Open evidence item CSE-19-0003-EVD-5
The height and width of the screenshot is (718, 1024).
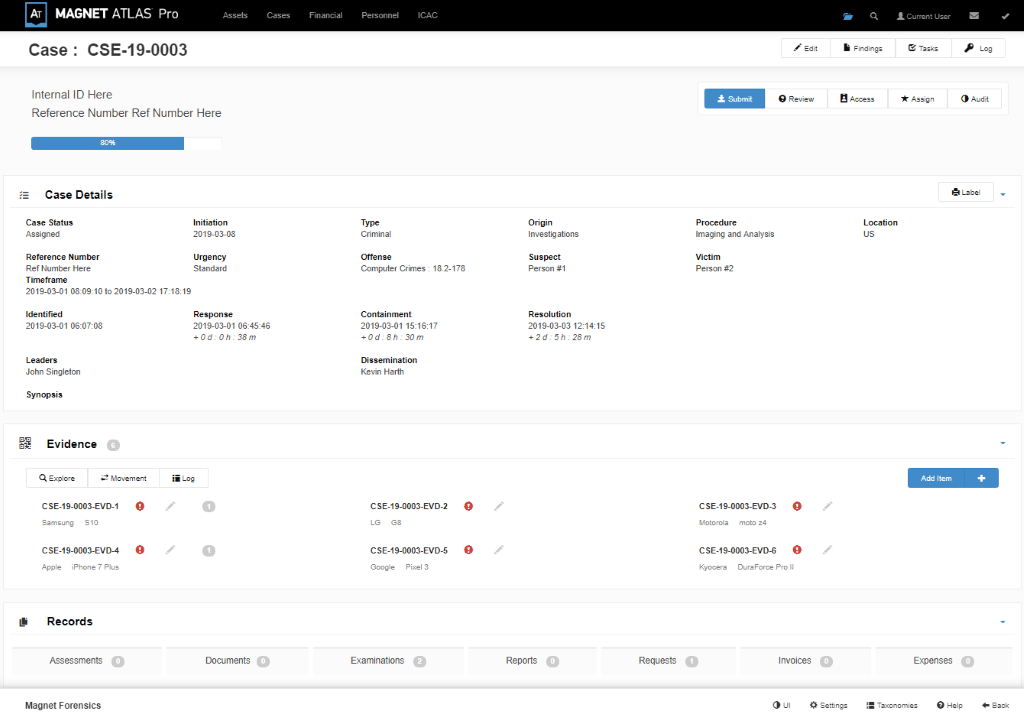tap(409, 551)
